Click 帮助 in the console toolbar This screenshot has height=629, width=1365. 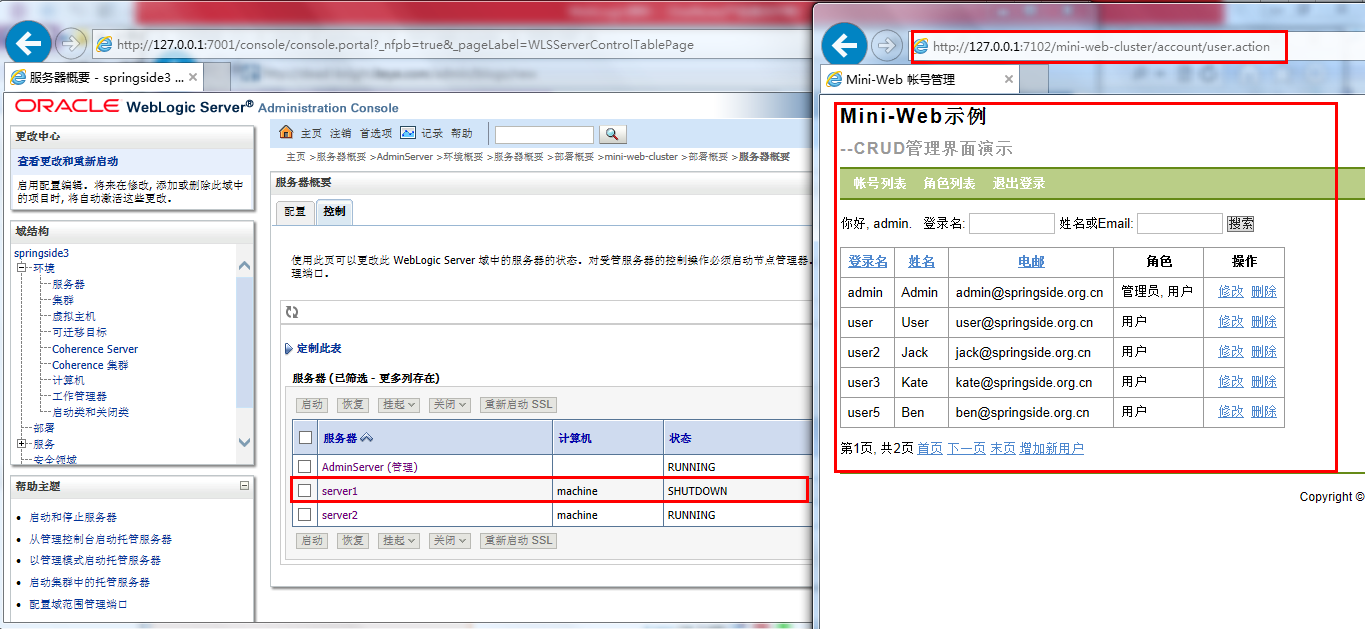point(461,133)
